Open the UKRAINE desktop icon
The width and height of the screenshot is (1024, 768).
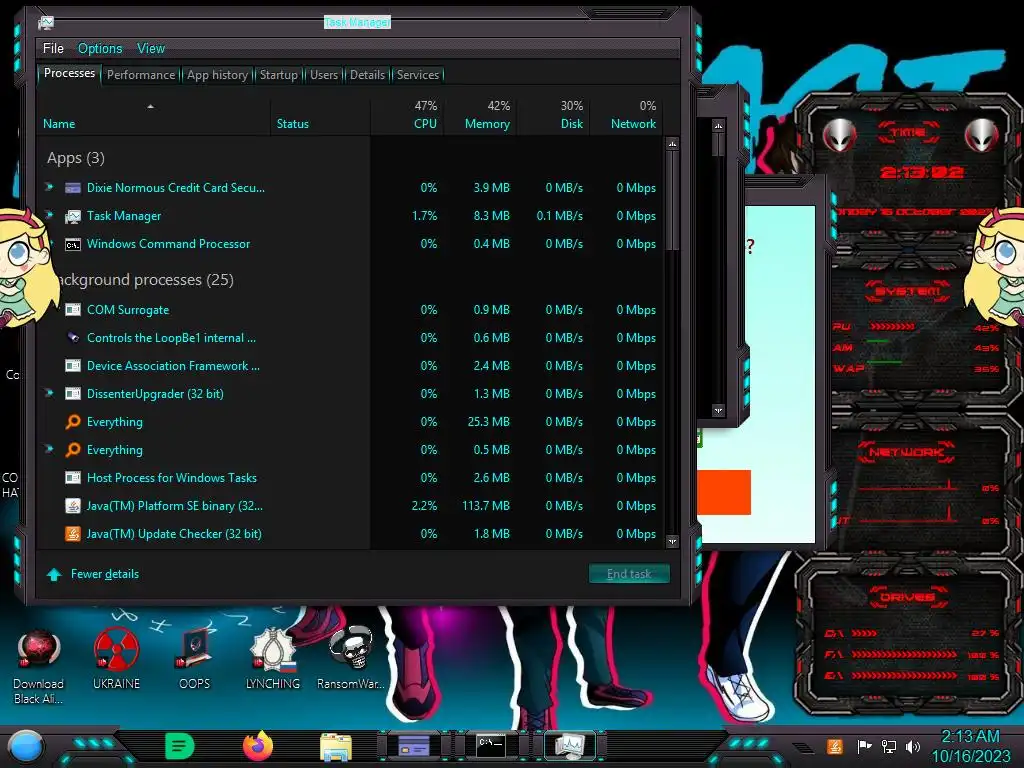(x=116, y=660)
